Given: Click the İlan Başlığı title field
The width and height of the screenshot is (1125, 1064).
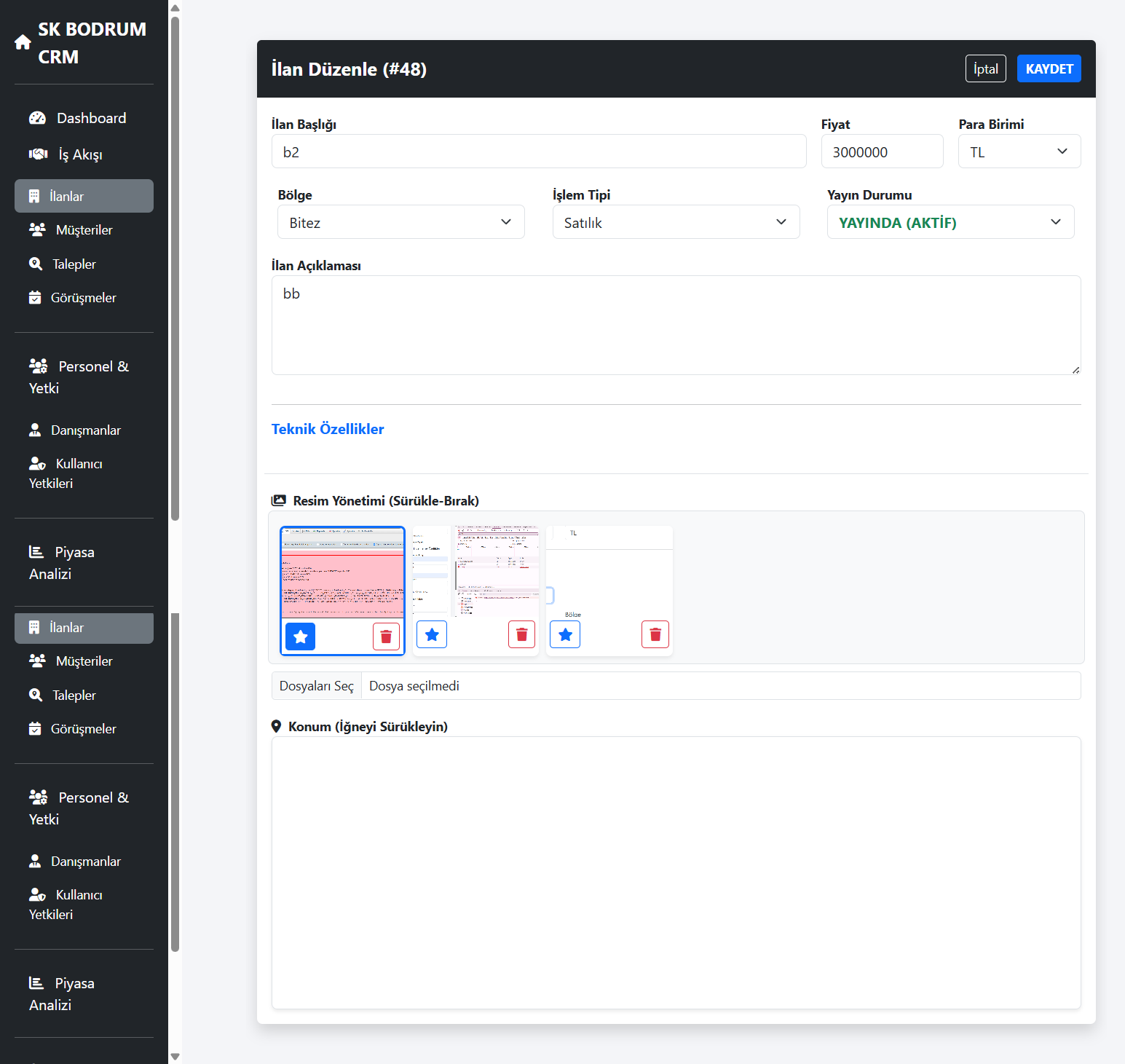Looking at the screenshot, I should click(x=538, y=151).
